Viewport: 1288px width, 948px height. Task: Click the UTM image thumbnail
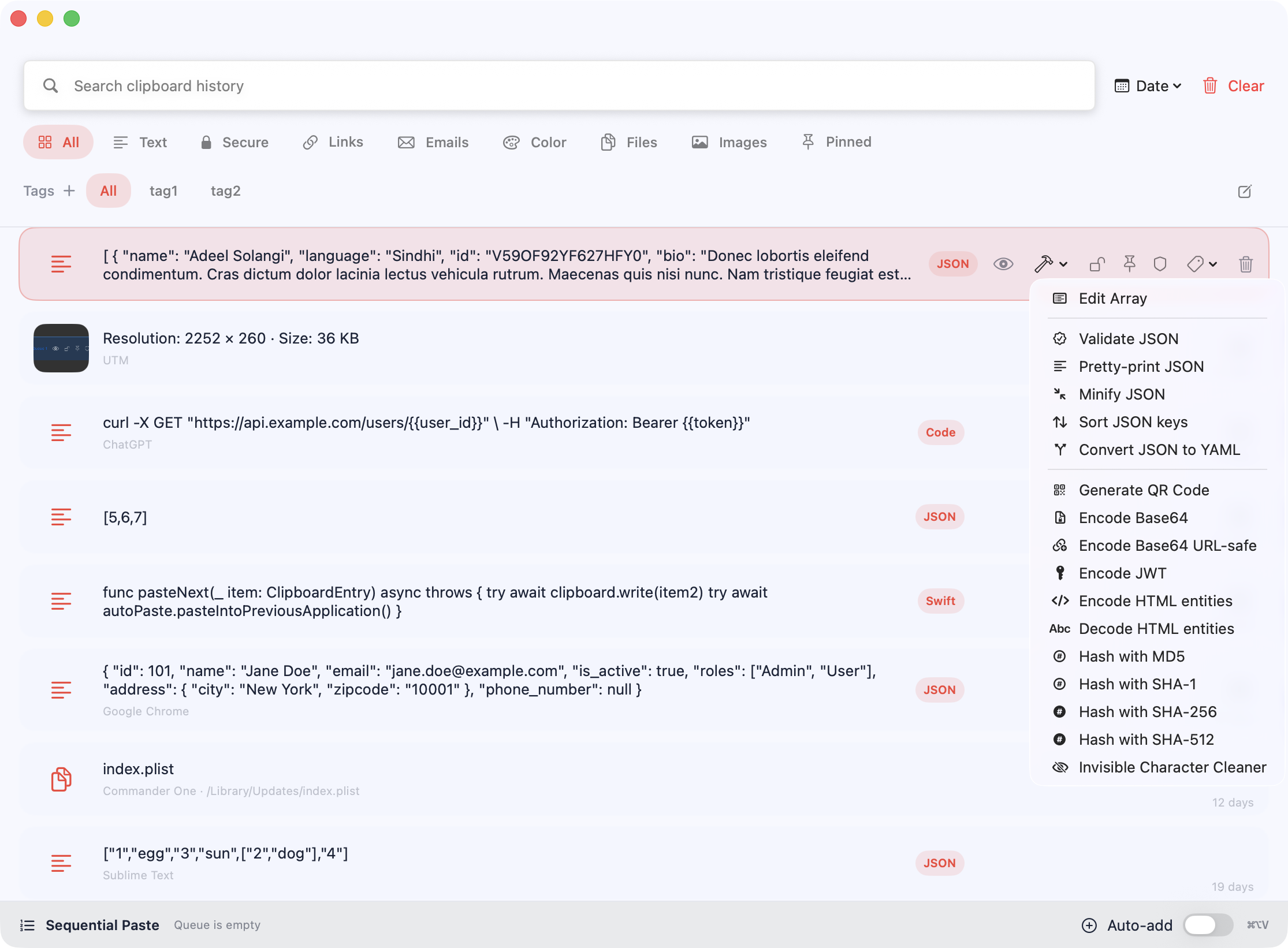click(x=61, y=348)
